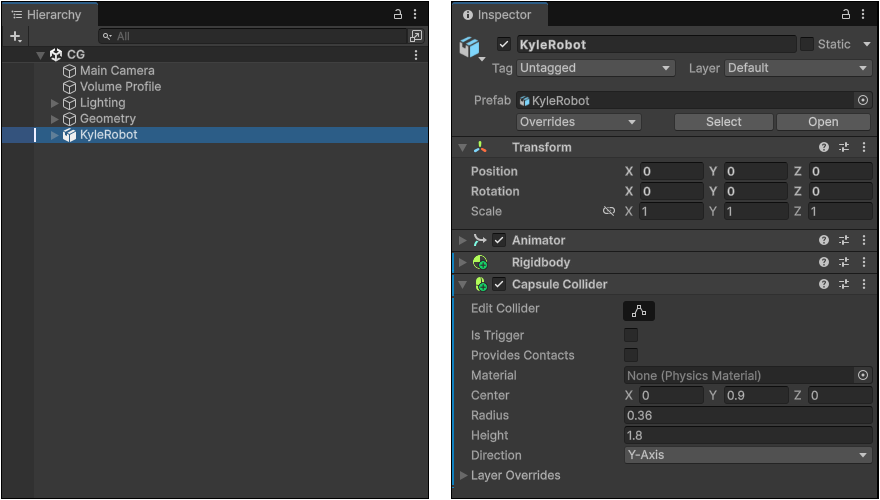Viewport: 880px width, 500px height.
Task: Expand KyleRobot in Hierarchy
Action: (54, 135)
